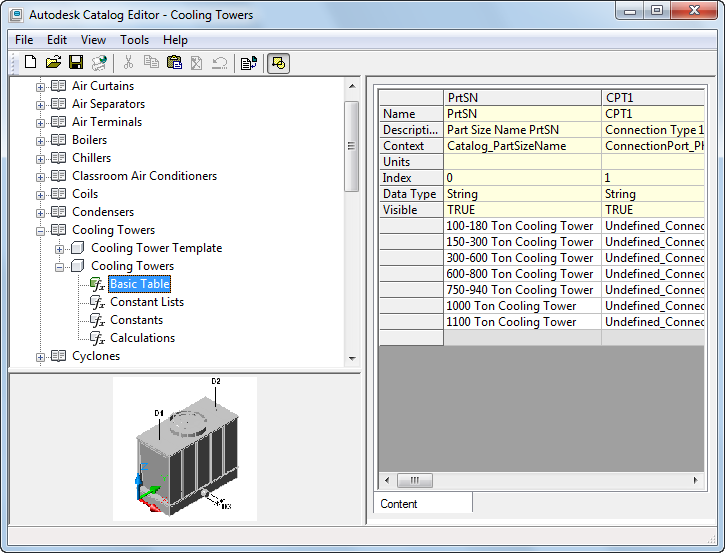
Task: Click the book icon beside Cyclones
Action: (58, 356)
